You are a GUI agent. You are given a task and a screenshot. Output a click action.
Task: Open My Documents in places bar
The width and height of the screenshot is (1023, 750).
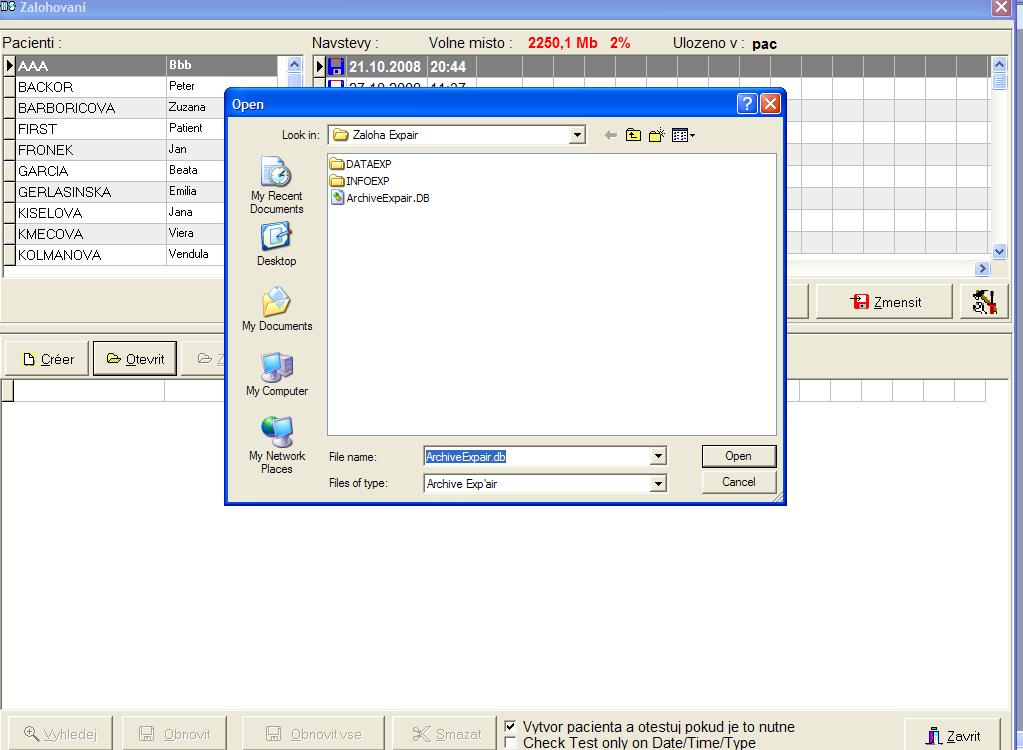point(277,309)
